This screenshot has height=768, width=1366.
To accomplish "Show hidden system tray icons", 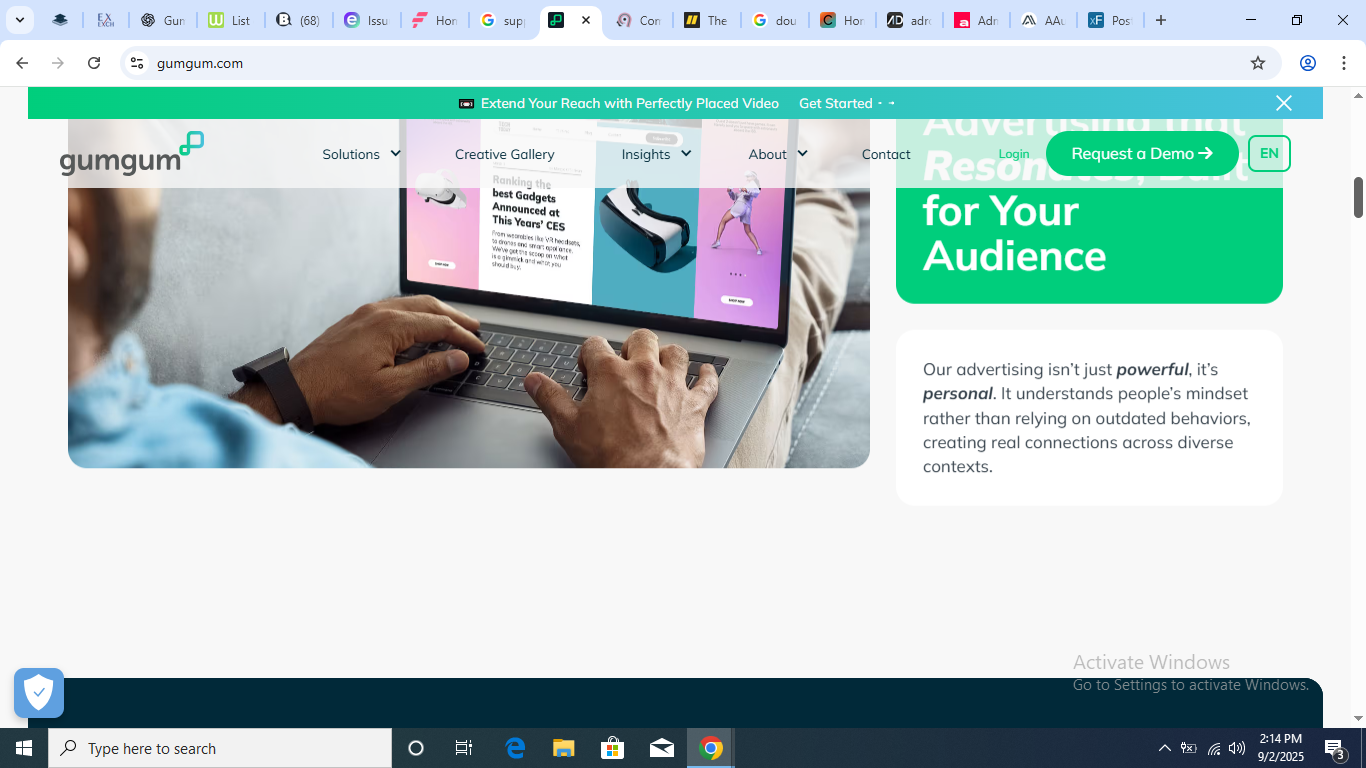I will coord(1164,748).
